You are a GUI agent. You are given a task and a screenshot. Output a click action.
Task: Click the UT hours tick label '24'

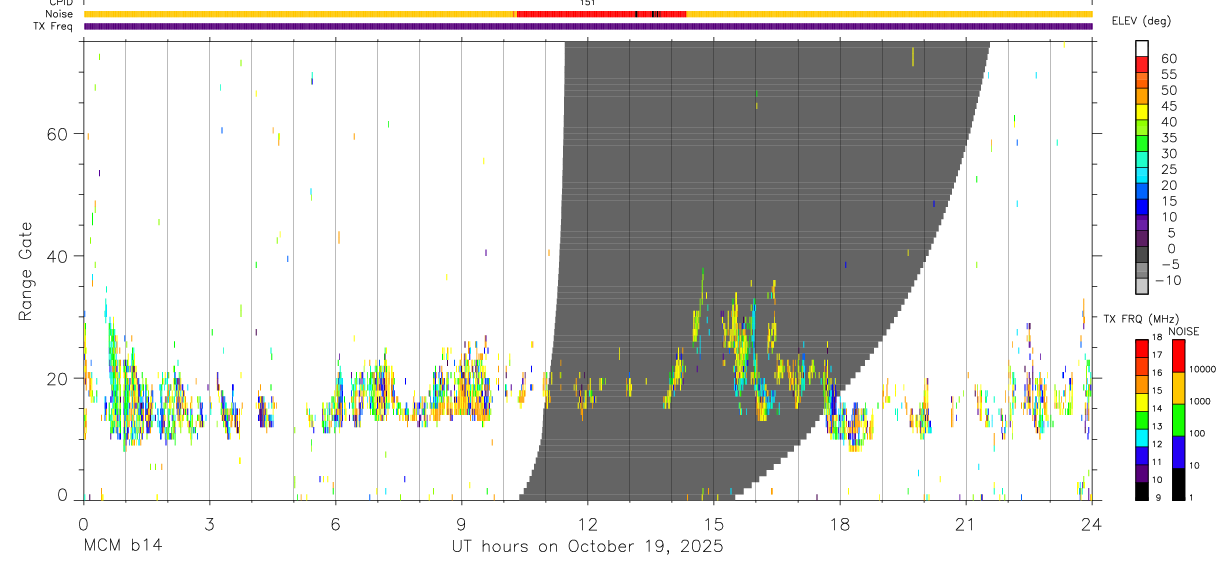[1092, 524]
